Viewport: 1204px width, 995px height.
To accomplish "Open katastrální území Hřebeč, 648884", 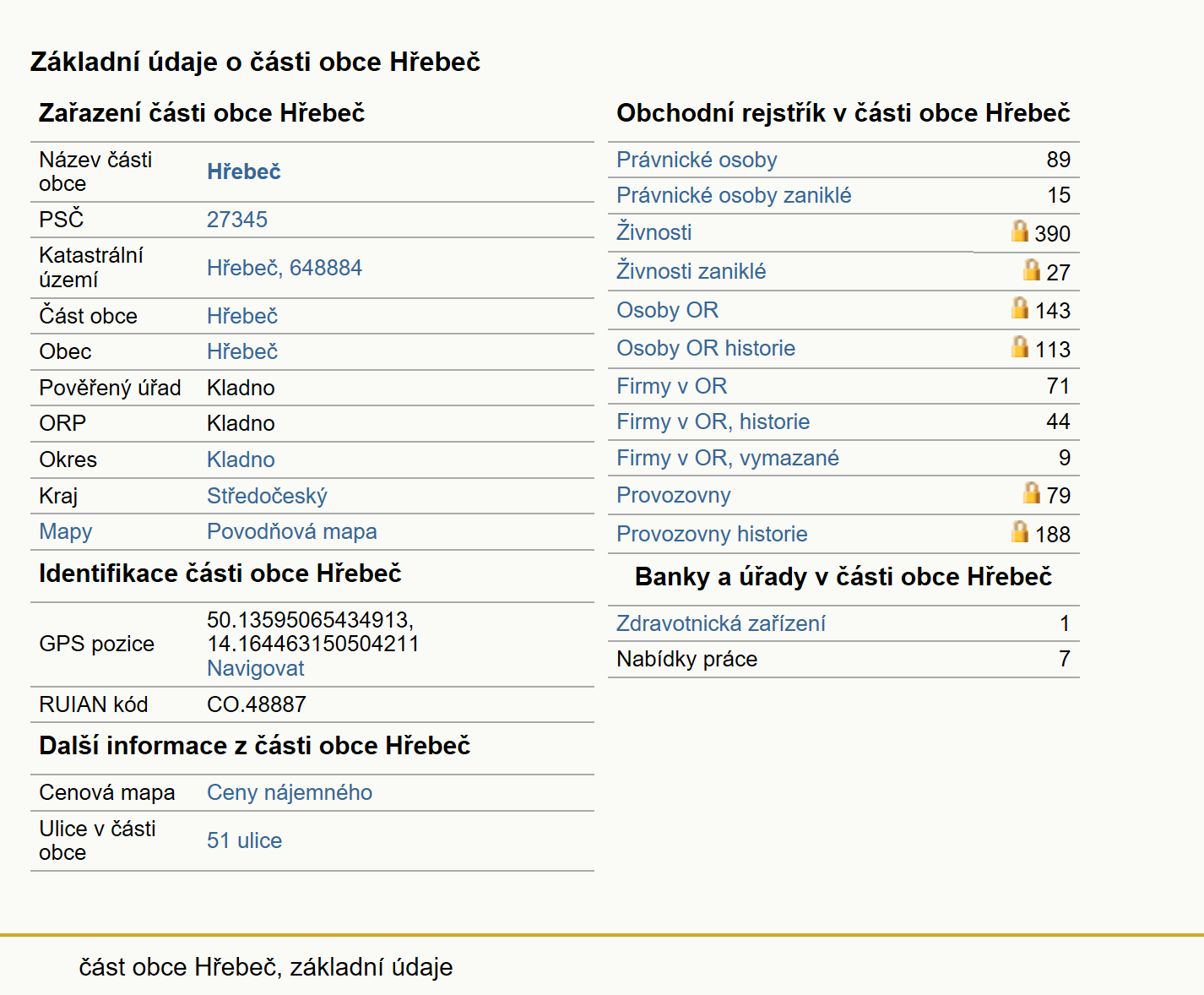I will [x=285, y=268].
